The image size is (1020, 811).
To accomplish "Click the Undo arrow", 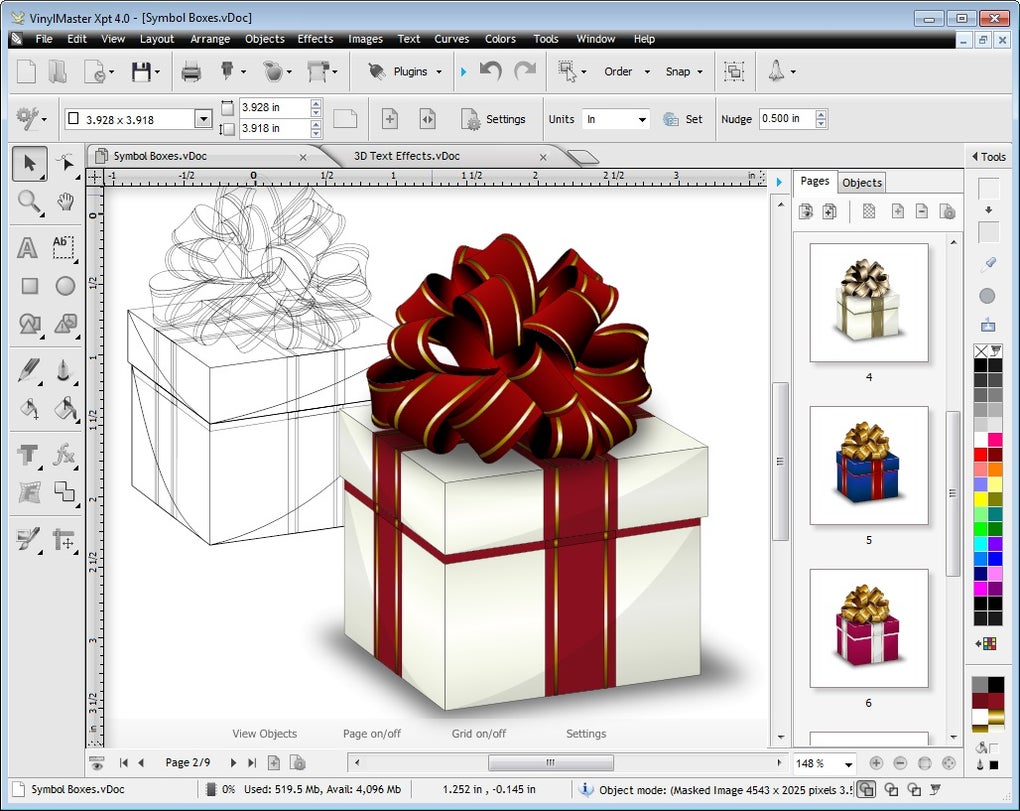I will (490, 70).
